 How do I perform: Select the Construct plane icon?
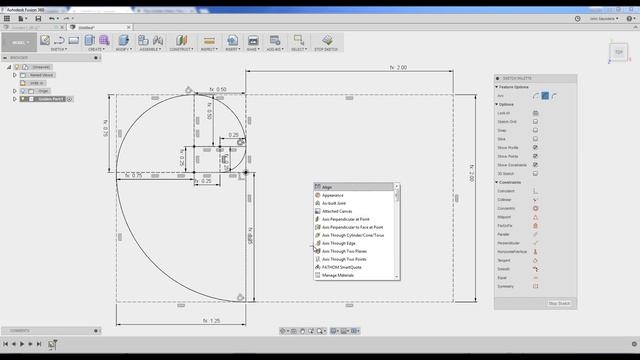tap(182, 40)
